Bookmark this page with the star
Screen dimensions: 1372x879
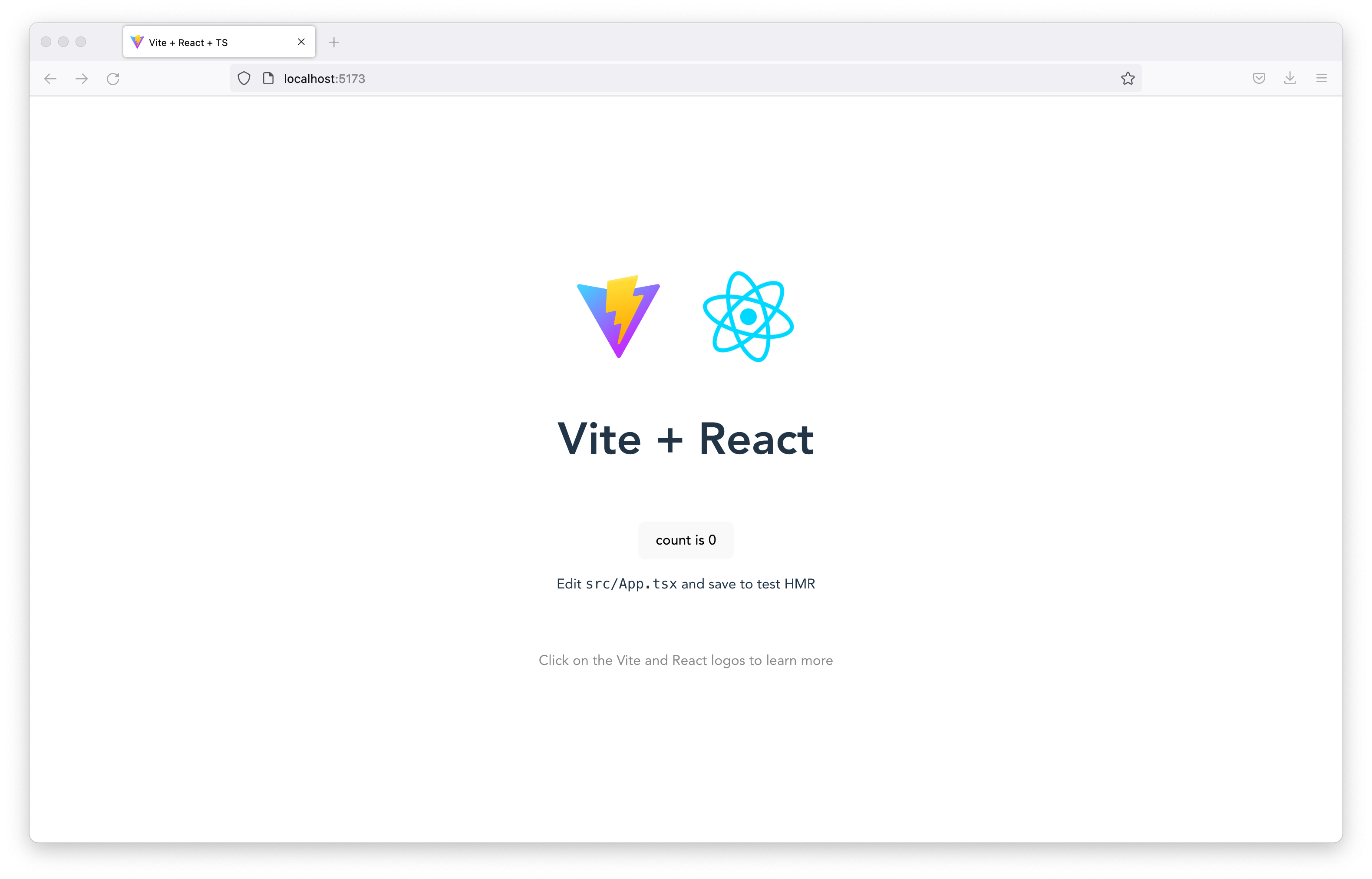click(x=1127, y=79)
